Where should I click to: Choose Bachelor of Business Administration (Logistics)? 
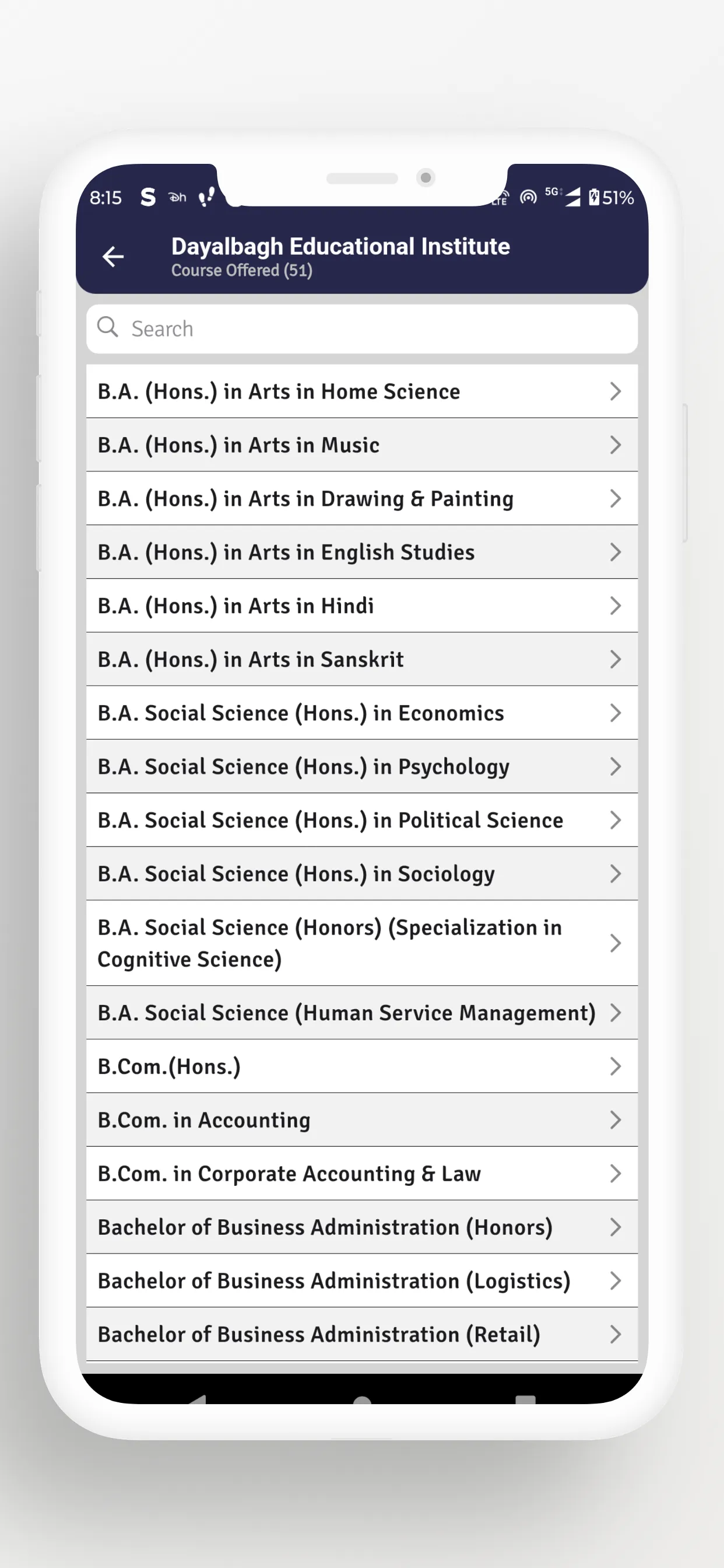[362, 1280]
